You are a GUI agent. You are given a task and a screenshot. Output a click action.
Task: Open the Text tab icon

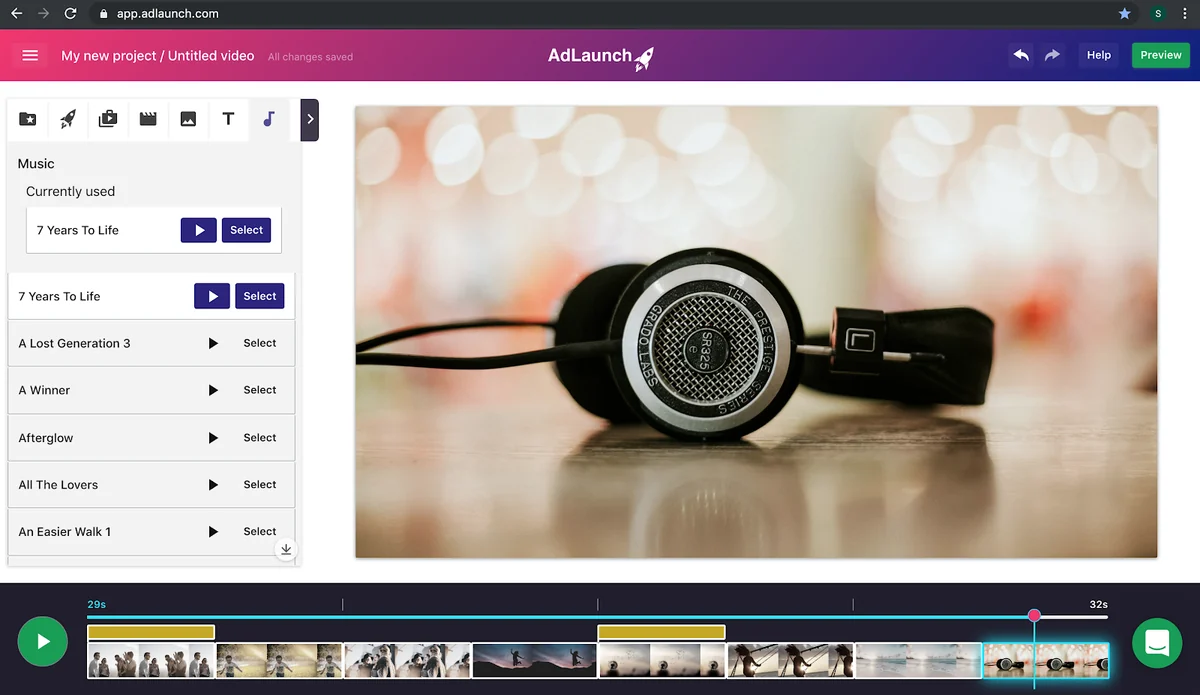pos(228,119)
